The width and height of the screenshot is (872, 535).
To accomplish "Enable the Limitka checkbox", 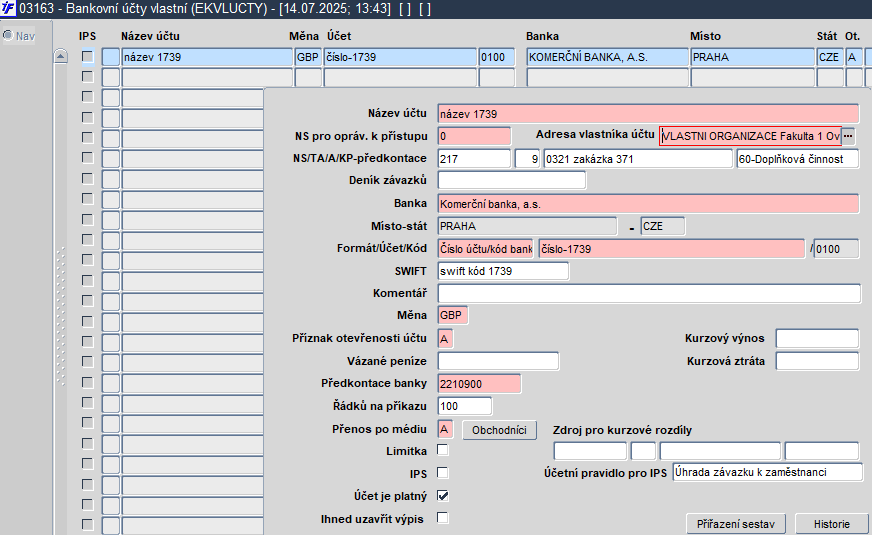I will click(443, 450).
